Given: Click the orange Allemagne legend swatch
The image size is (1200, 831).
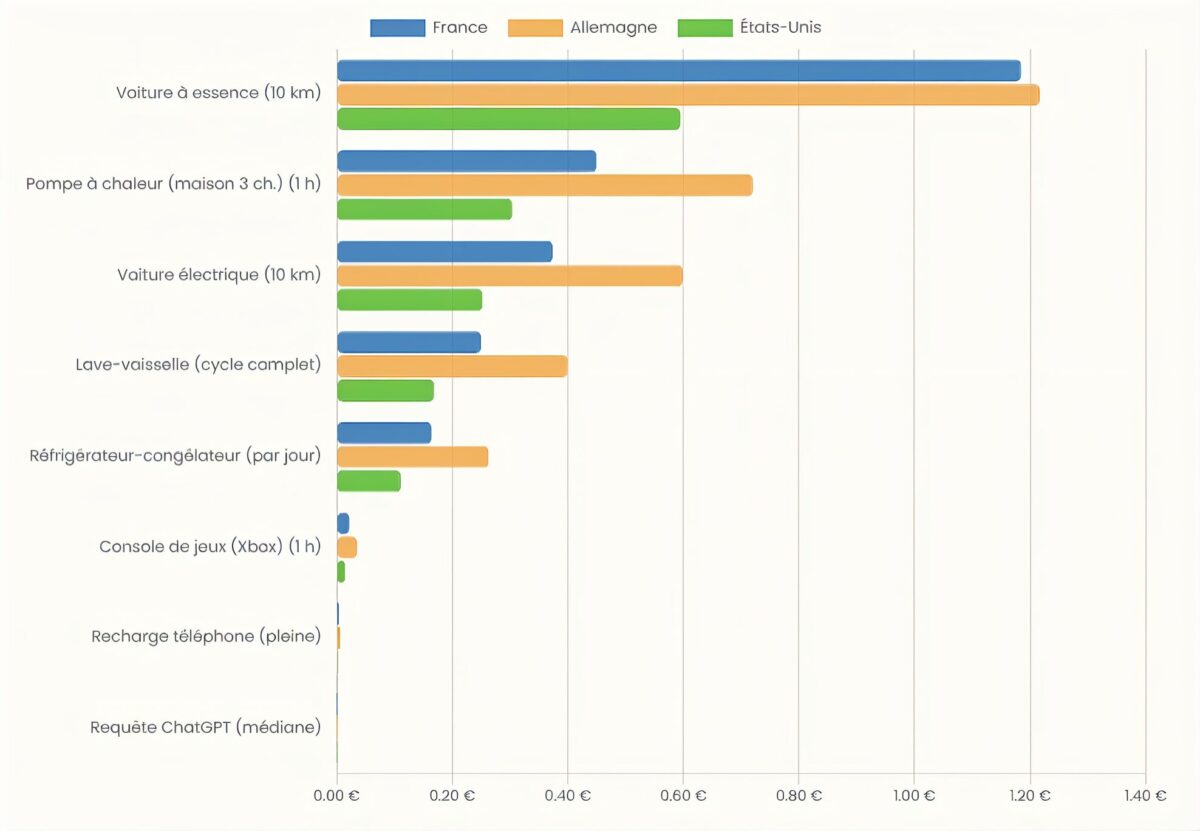Looking at the screenshot, I should click(x=535, y=28).
